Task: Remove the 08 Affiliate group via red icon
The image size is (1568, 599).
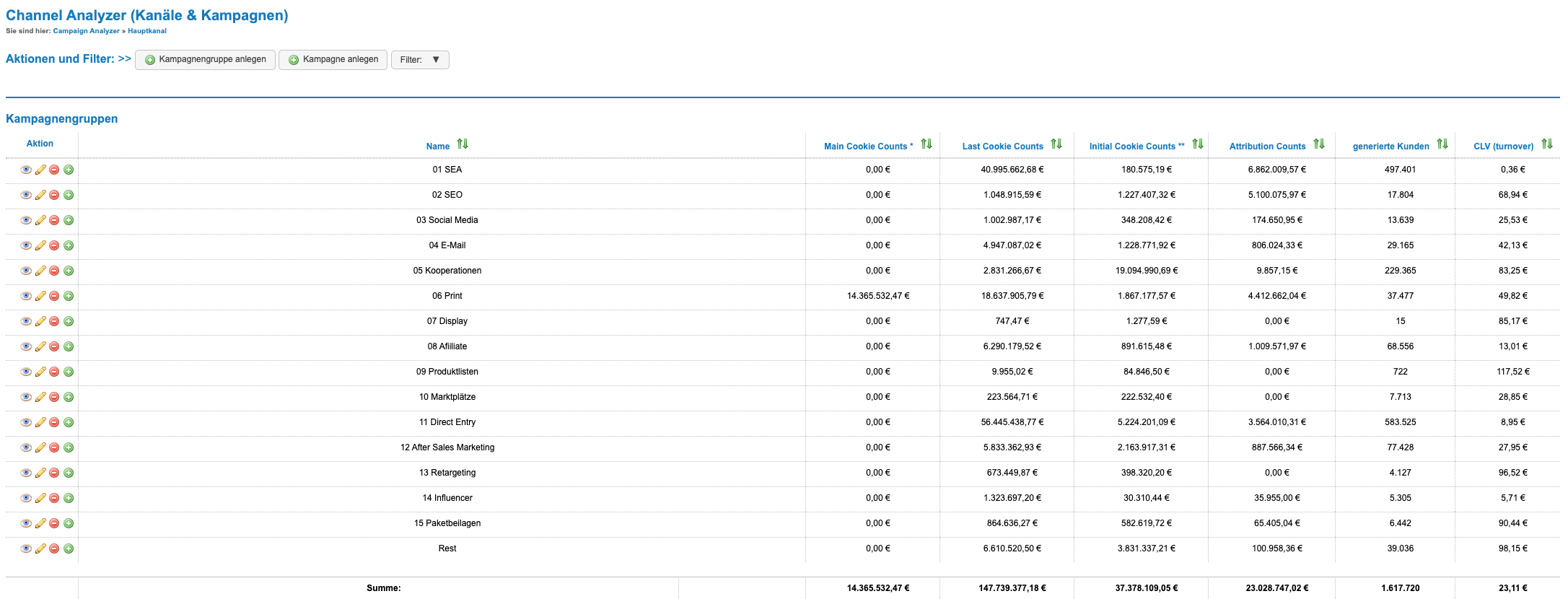Action: click(54, 346)
